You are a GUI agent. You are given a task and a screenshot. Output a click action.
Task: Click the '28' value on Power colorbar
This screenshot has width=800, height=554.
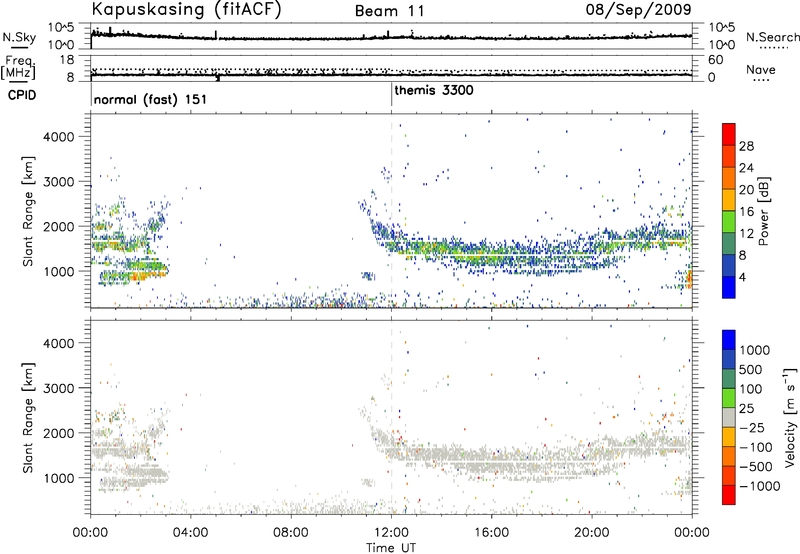pyautogui.click(x=746, y=146)
